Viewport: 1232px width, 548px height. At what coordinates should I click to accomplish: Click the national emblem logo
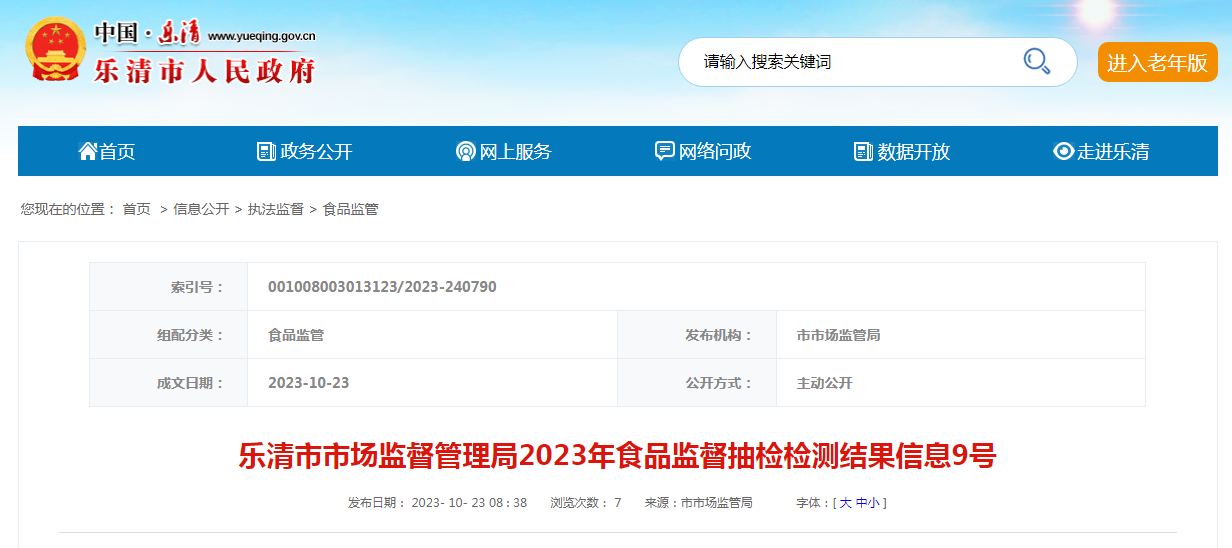coord(55,49)
